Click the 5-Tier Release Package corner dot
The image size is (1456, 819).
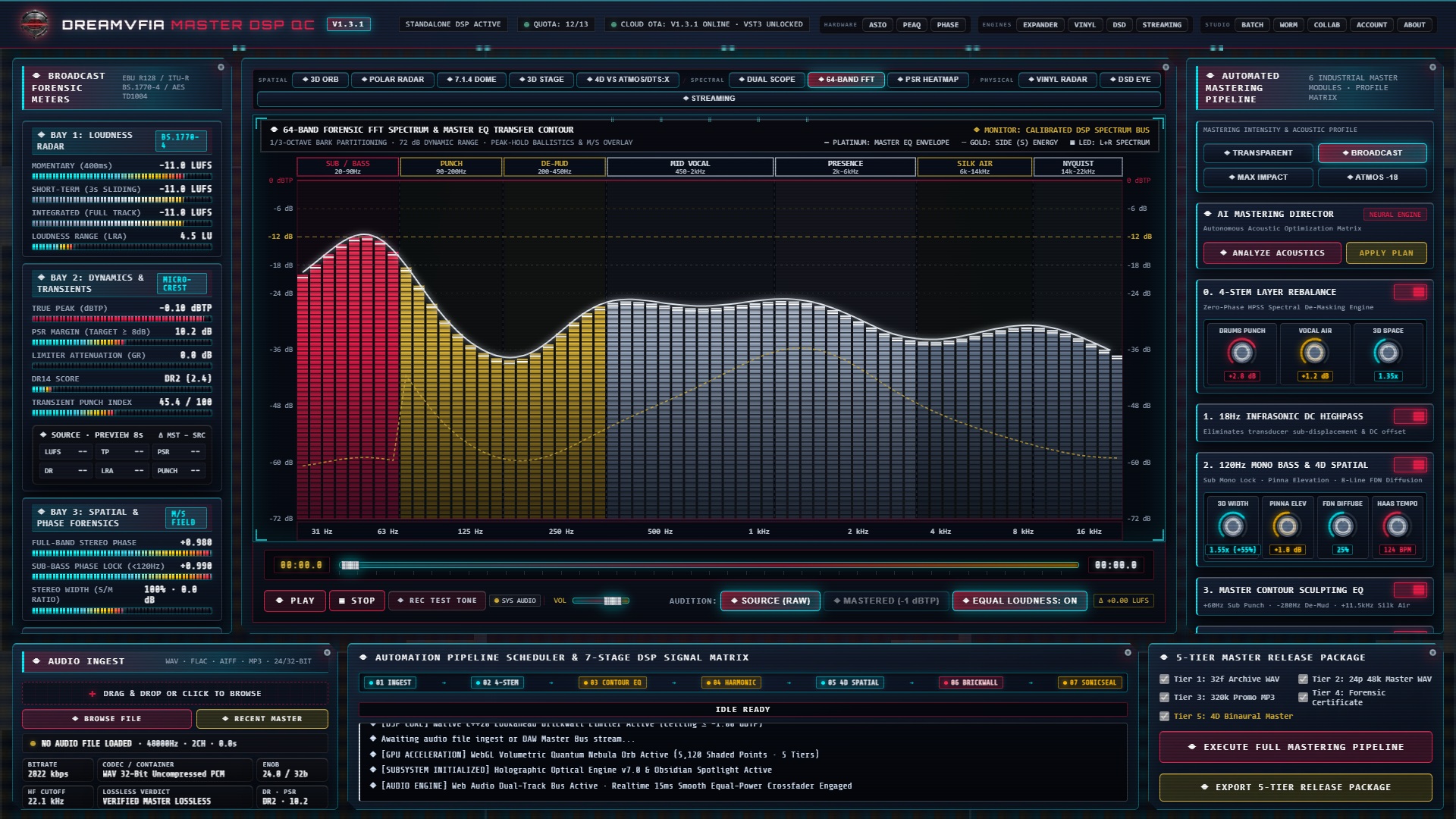click(x=1432, y=652)
